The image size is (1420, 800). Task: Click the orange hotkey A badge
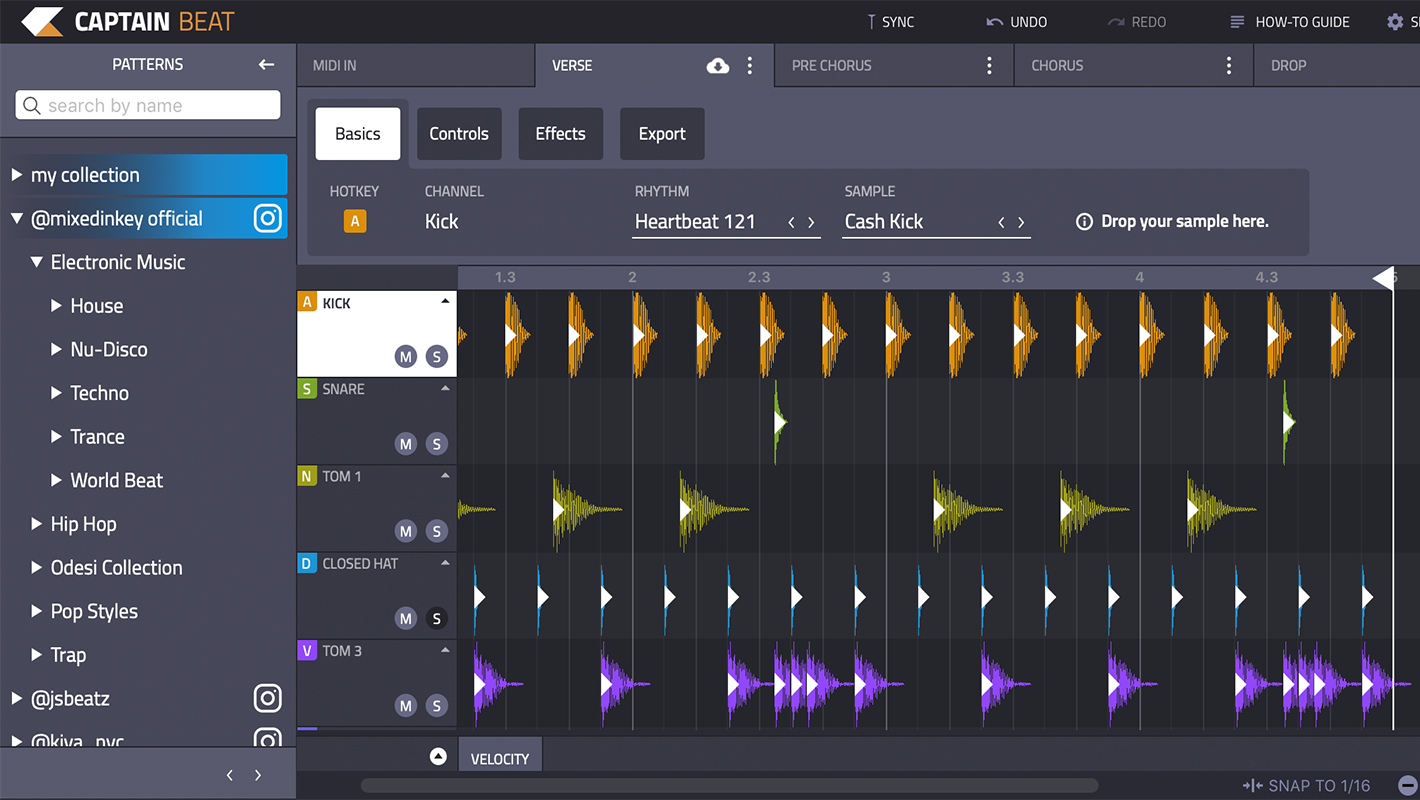click(x=354, y=222)
